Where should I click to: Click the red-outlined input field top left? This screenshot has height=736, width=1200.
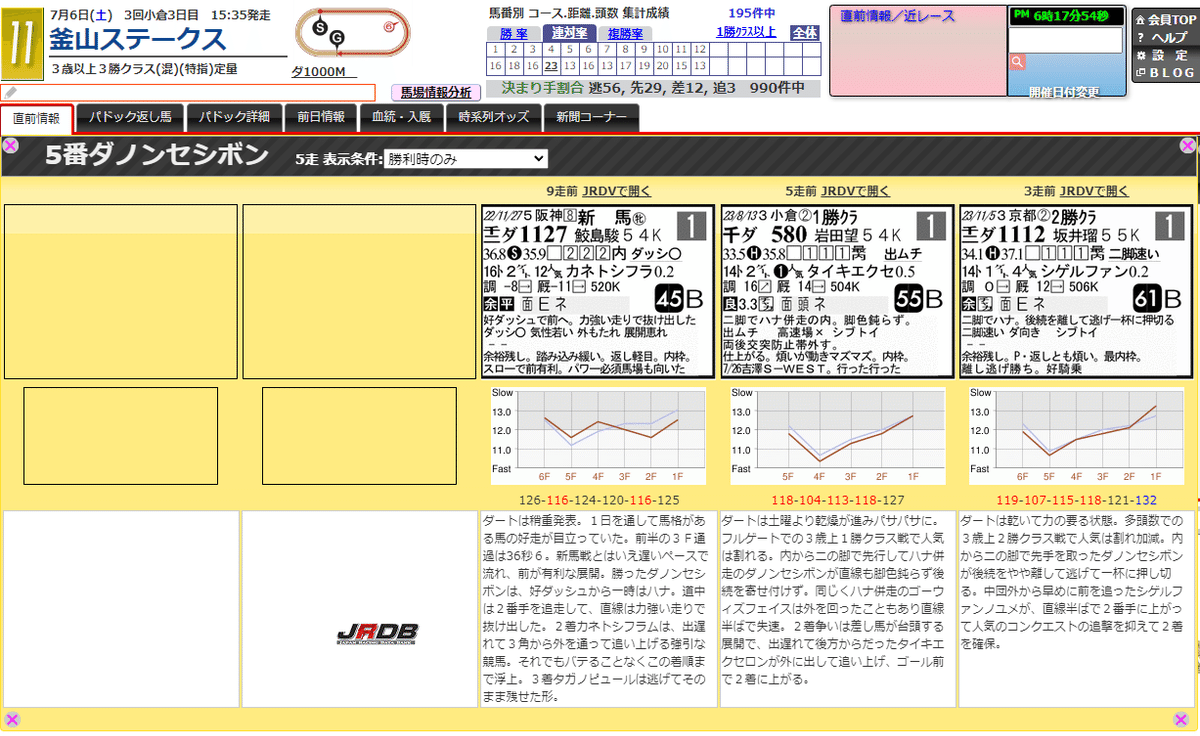pyautogui.click(x=190, y=93)
